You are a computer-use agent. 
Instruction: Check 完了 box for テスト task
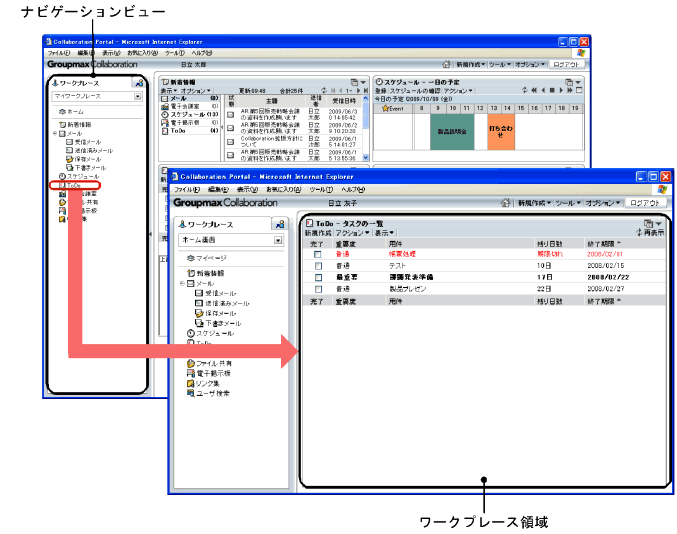point(318,266)
